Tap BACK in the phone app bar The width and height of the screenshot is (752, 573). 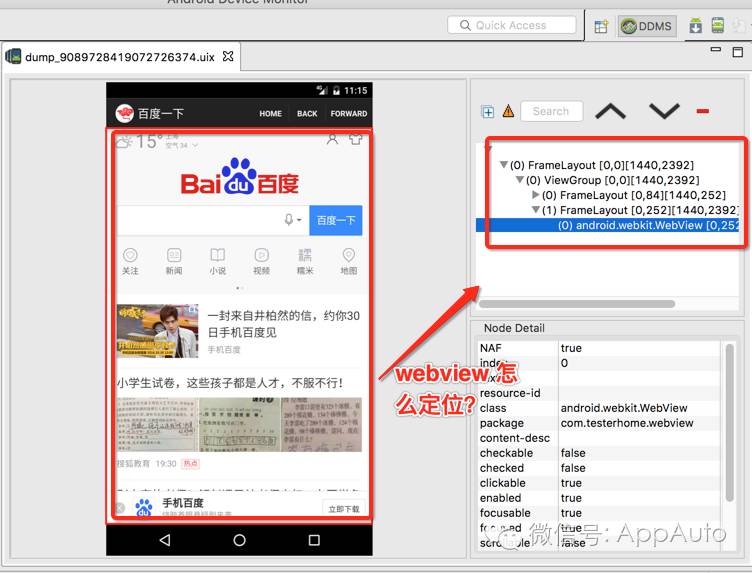(x=307, y=114)
